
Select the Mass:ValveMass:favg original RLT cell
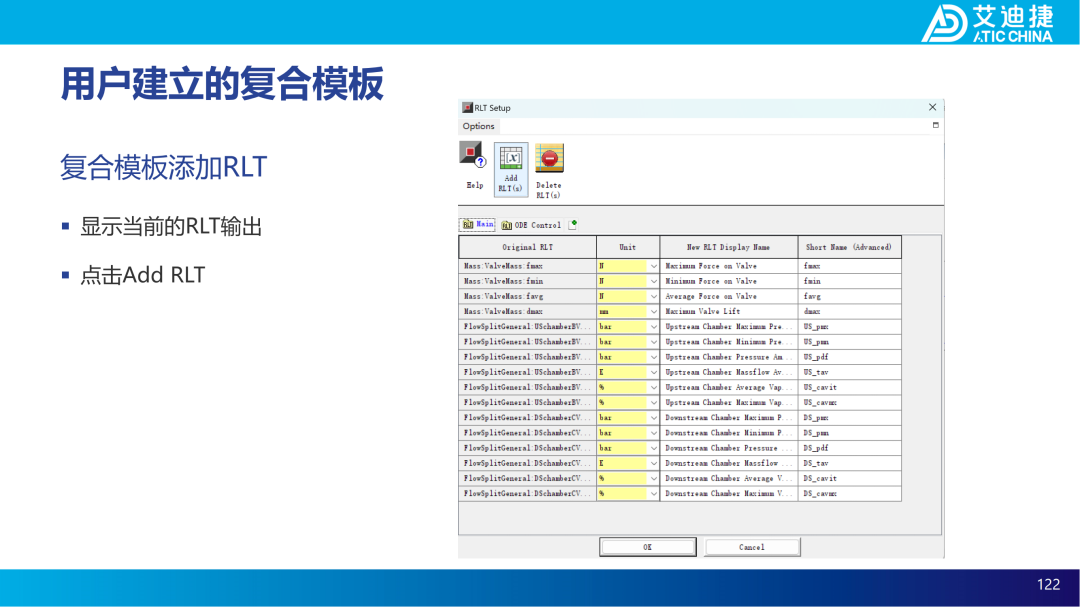528,296
